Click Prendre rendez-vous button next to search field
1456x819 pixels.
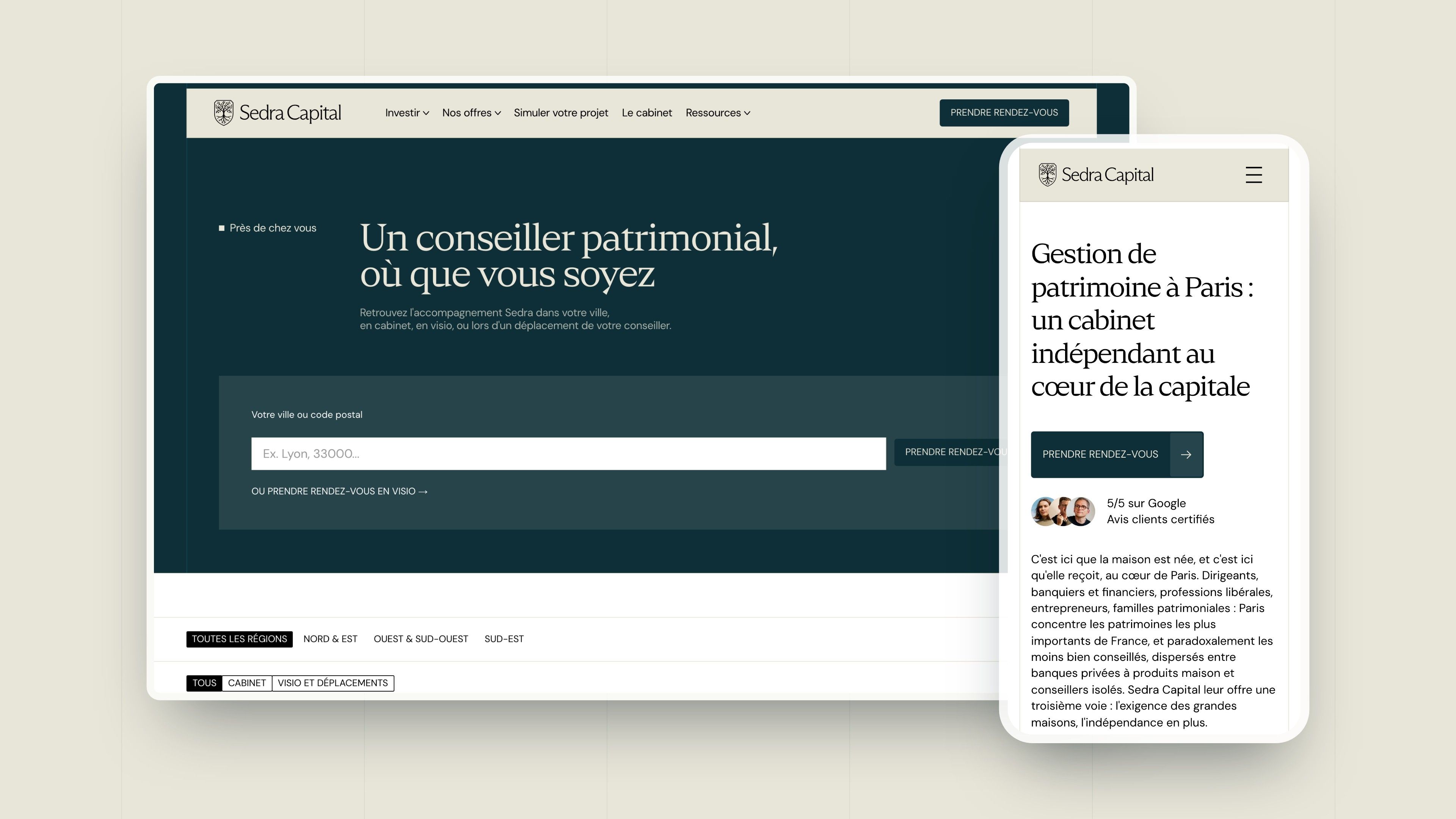click(x=951, y=452)
